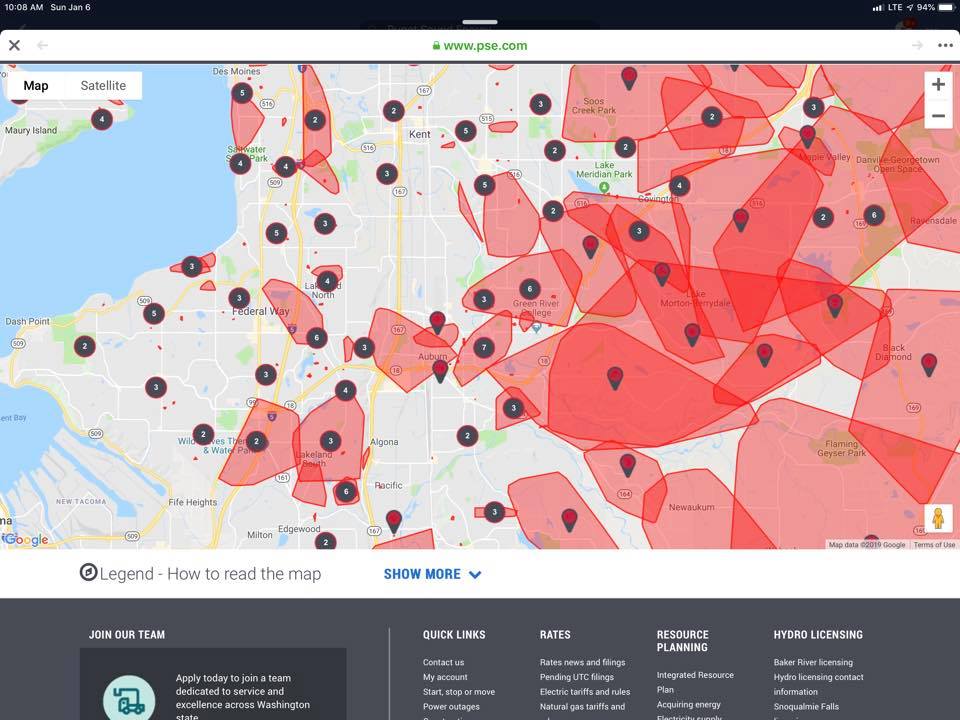This screenshot has width=960, height=720.
Task: Click the outage pin near Black Diamond
Action: click(x=929, y=364)
